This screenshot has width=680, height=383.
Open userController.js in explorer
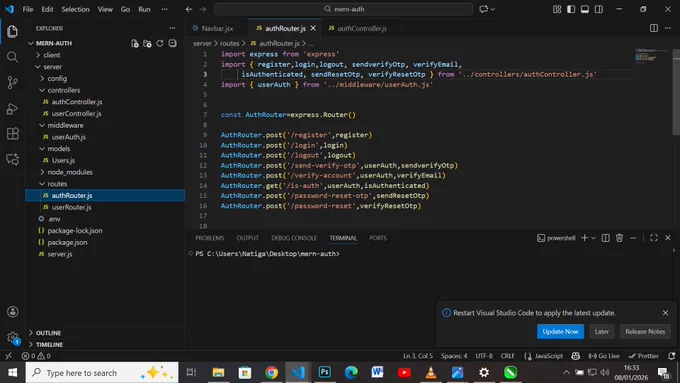76,114
